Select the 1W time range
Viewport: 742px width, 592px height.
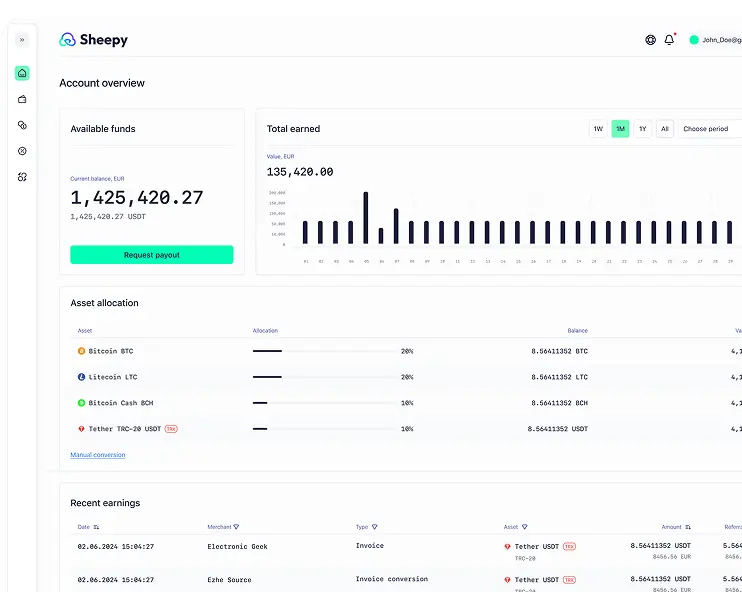(x=598, y=129)
